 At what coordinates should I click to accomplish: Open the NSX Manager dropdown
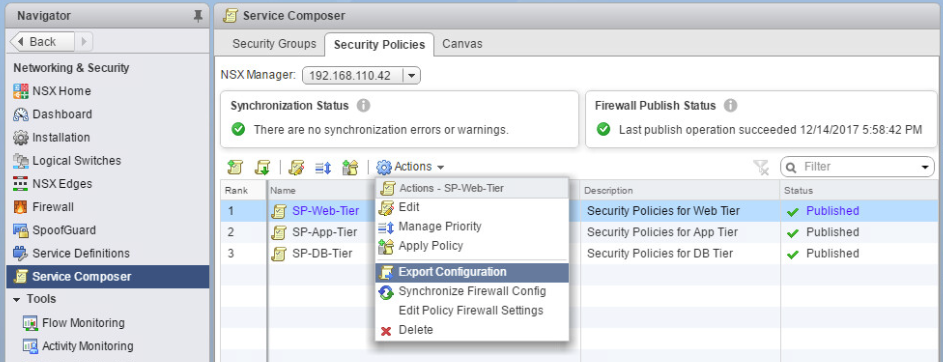coord(411,76)
